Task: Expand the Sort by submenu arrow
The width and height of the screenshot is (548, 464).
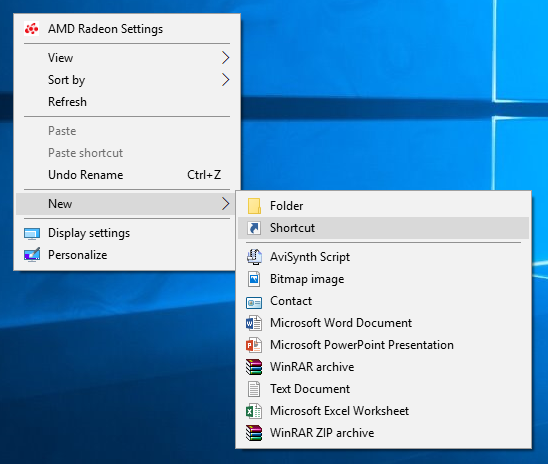Action: click(226, 80)
